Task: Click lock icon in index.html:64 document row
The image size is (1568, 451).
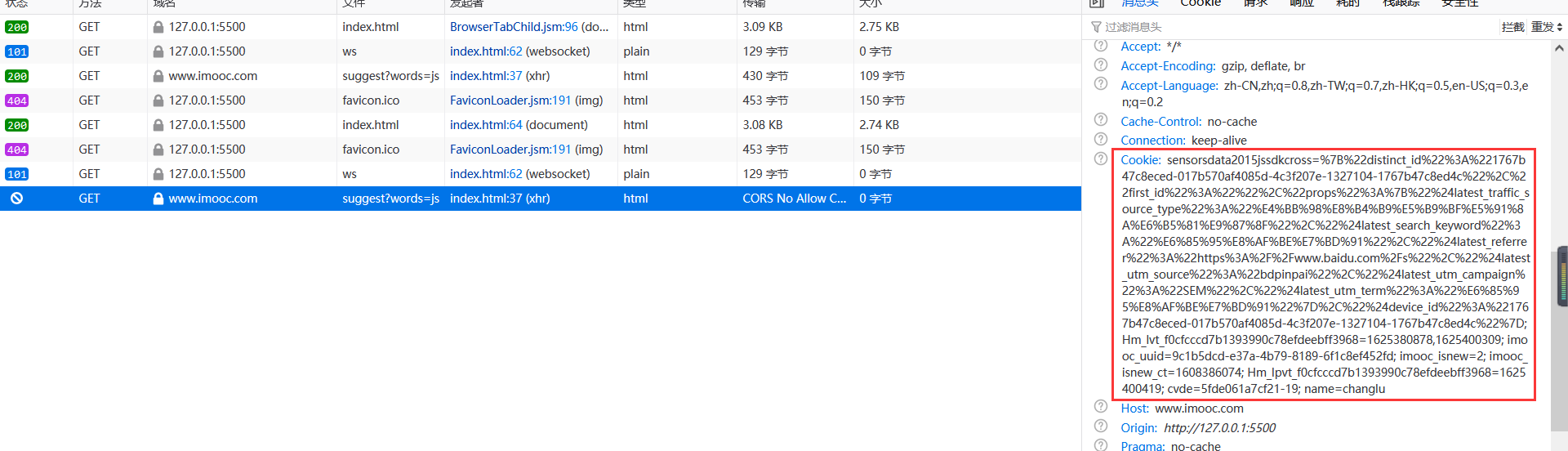Action: pos(158,125)
